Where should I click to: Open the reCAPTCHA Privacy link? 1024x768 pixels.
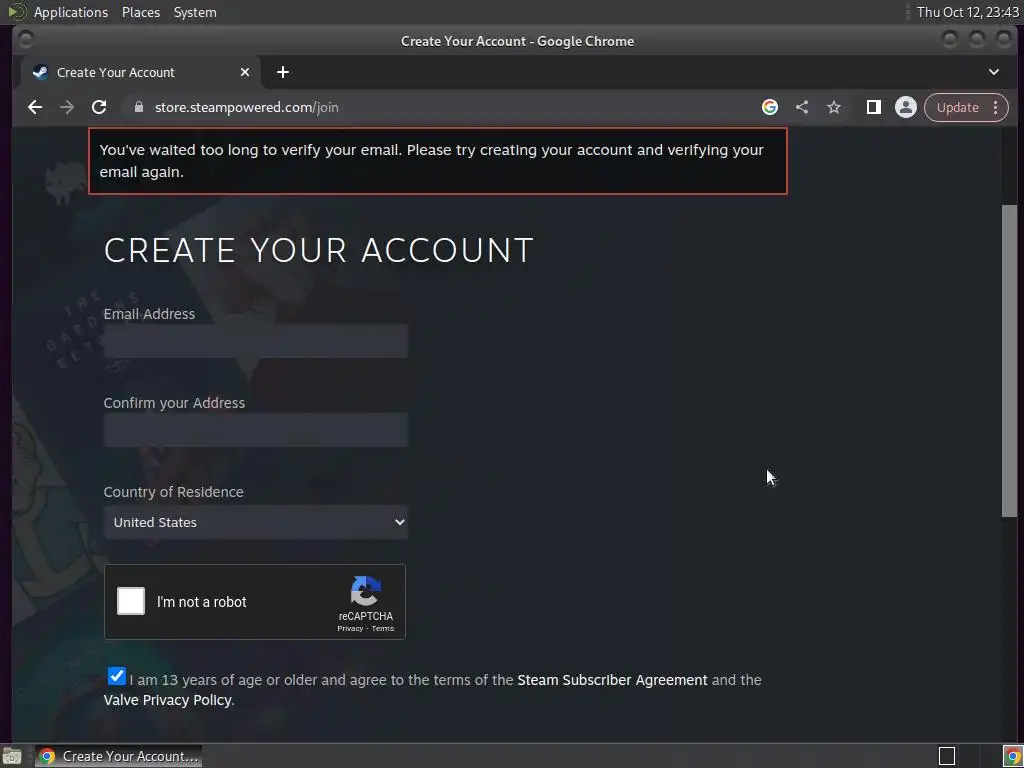[x=350, y=628]
